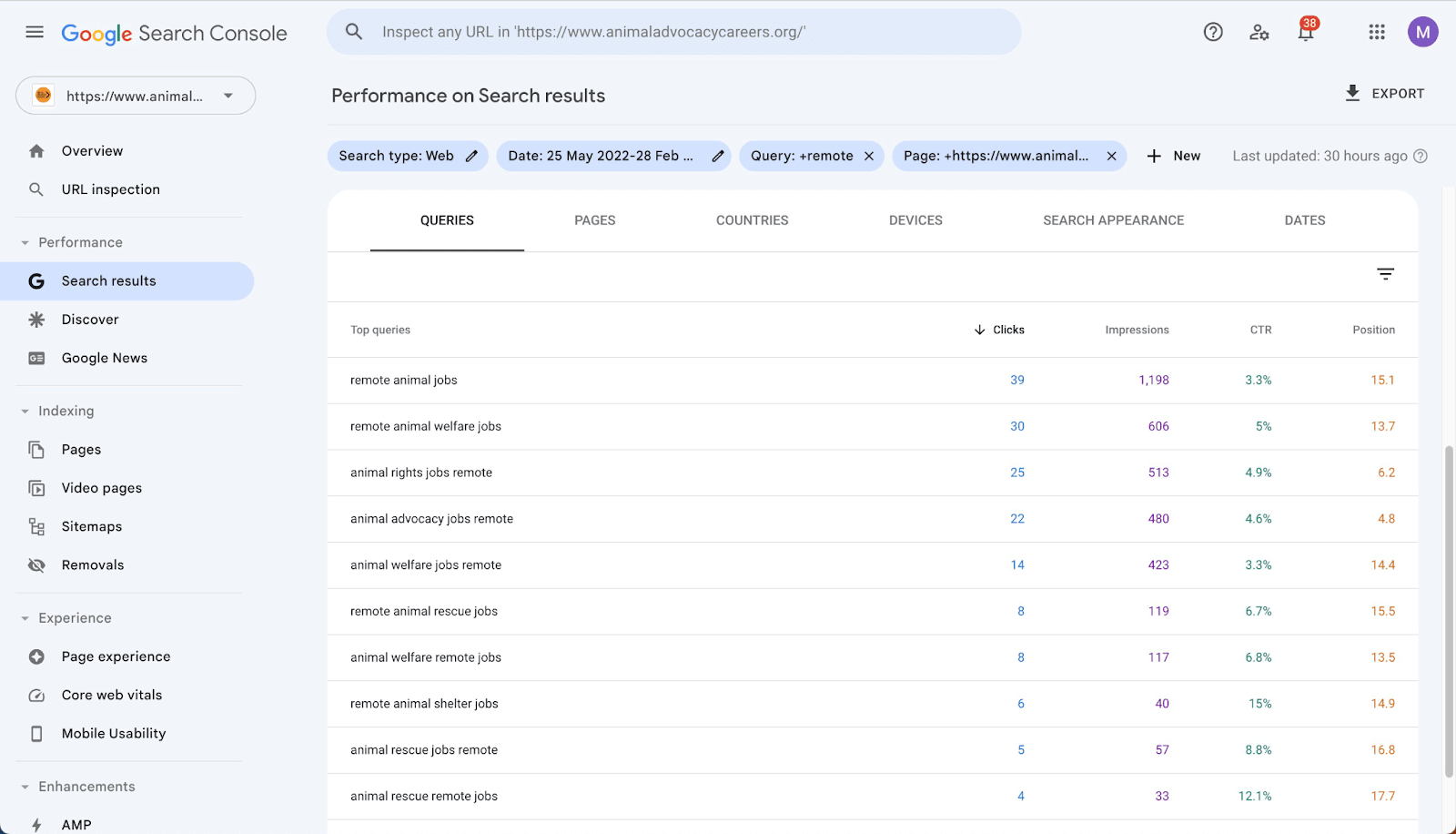The height and width of the screenshot is (834, 1456).
Task: Collapse the Indexing sidebar section
Action: pos(25,412)
